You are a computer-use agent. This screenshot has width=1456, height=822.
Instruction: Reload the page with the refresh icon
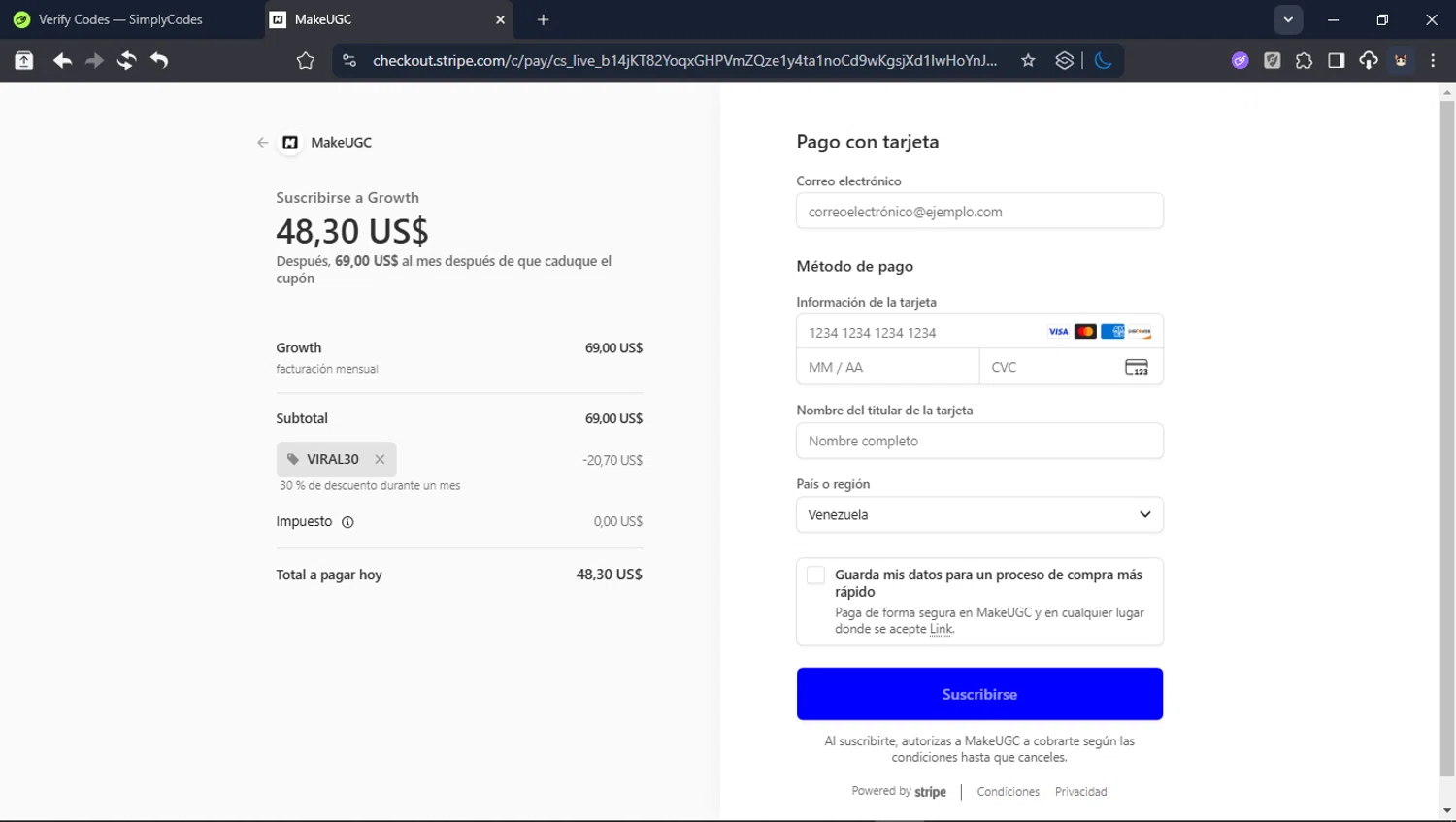pyautogui.click(x=126, y=60)
